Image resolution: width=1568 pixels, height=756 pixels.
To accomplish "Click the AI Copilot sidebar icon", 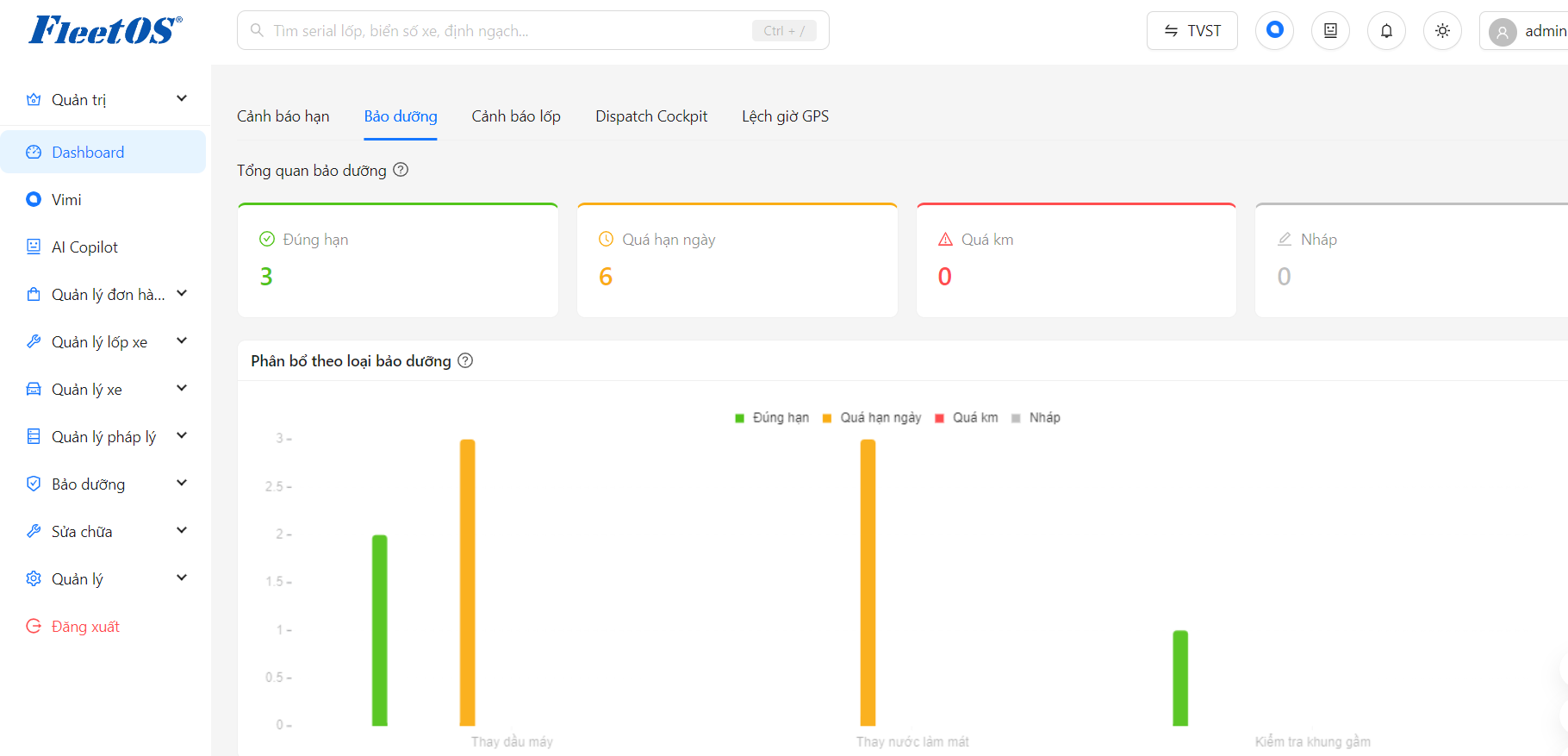I will click(34, 247).
